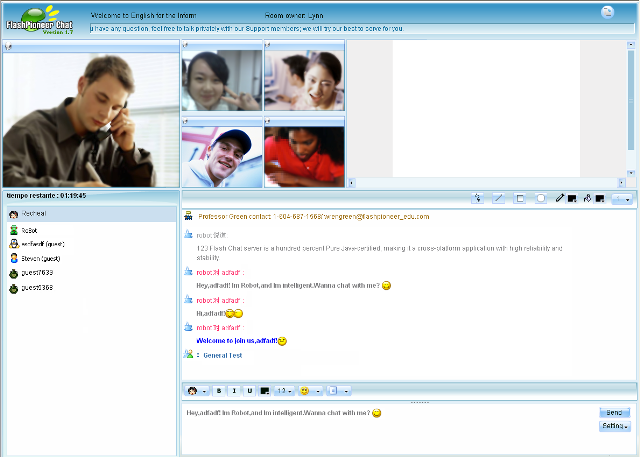This screenshot has height=457, width=640.
Task: Open the chat background style dropdown
Action: [339, 391]
